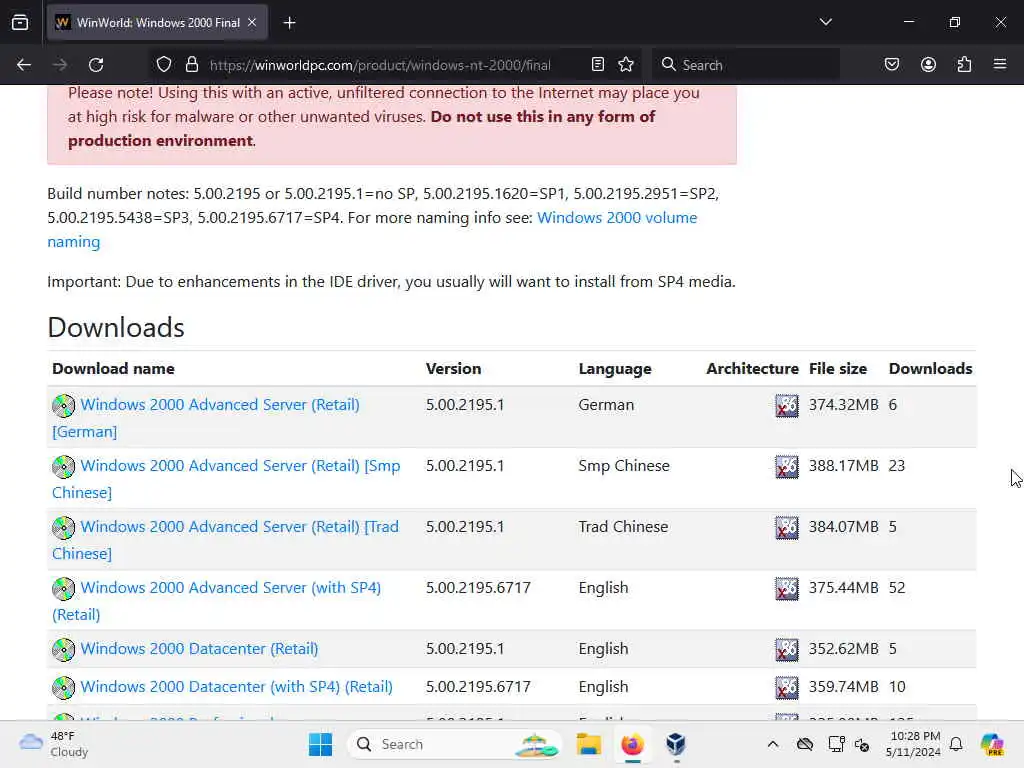Click x86 architecture icon in Smp Chinese row
This screenshot has width=1024, height=768.
point(786,466)
